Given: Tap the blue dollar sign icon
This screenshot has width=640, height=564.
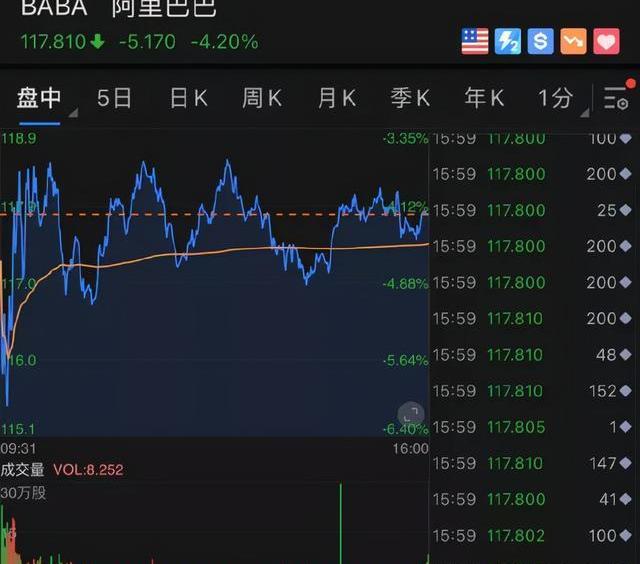Looking at the screenshot, I should [540, 41].
